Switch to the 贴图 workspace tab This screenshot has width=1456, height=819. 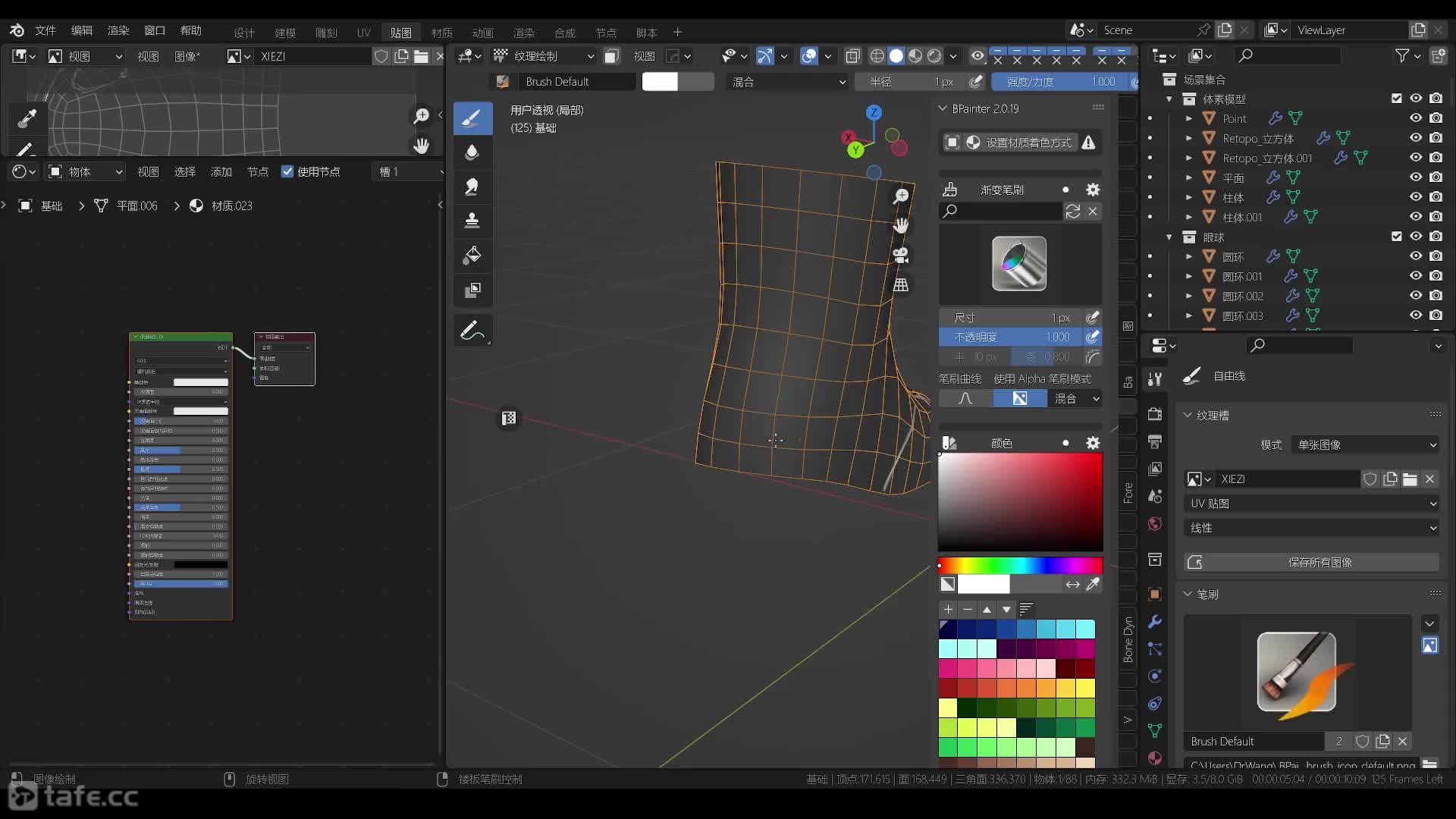point(401,33)
